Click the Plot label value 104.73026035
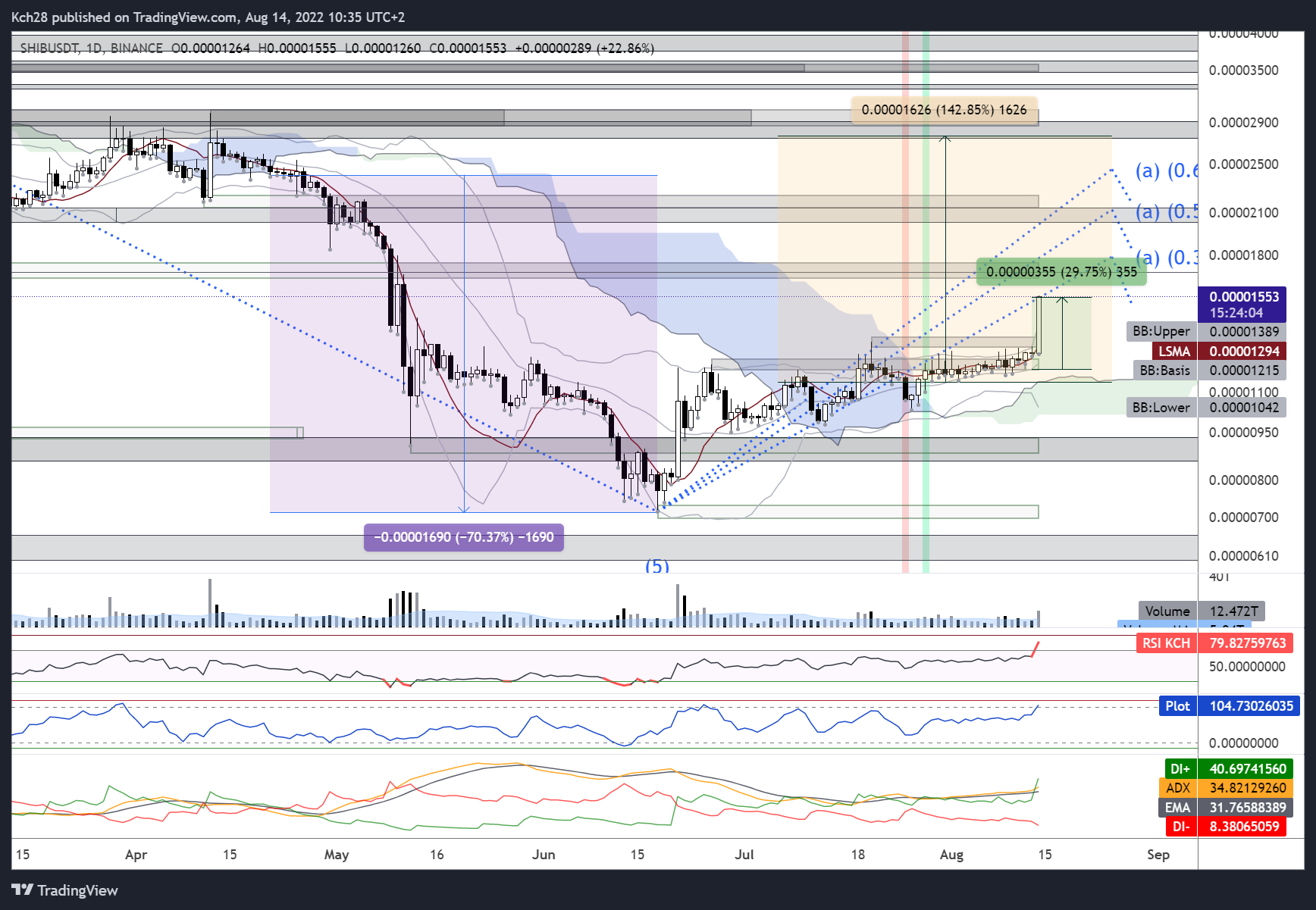Screen dimensions: 1316x910 click(x=1251, y=706)
